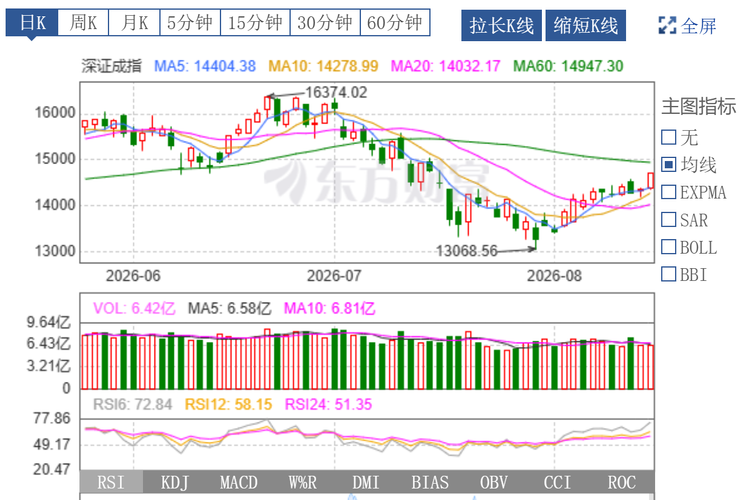740x500 pixels.
Task: Select the 5分钟 chart interval
Action: [x=190, y=22]
